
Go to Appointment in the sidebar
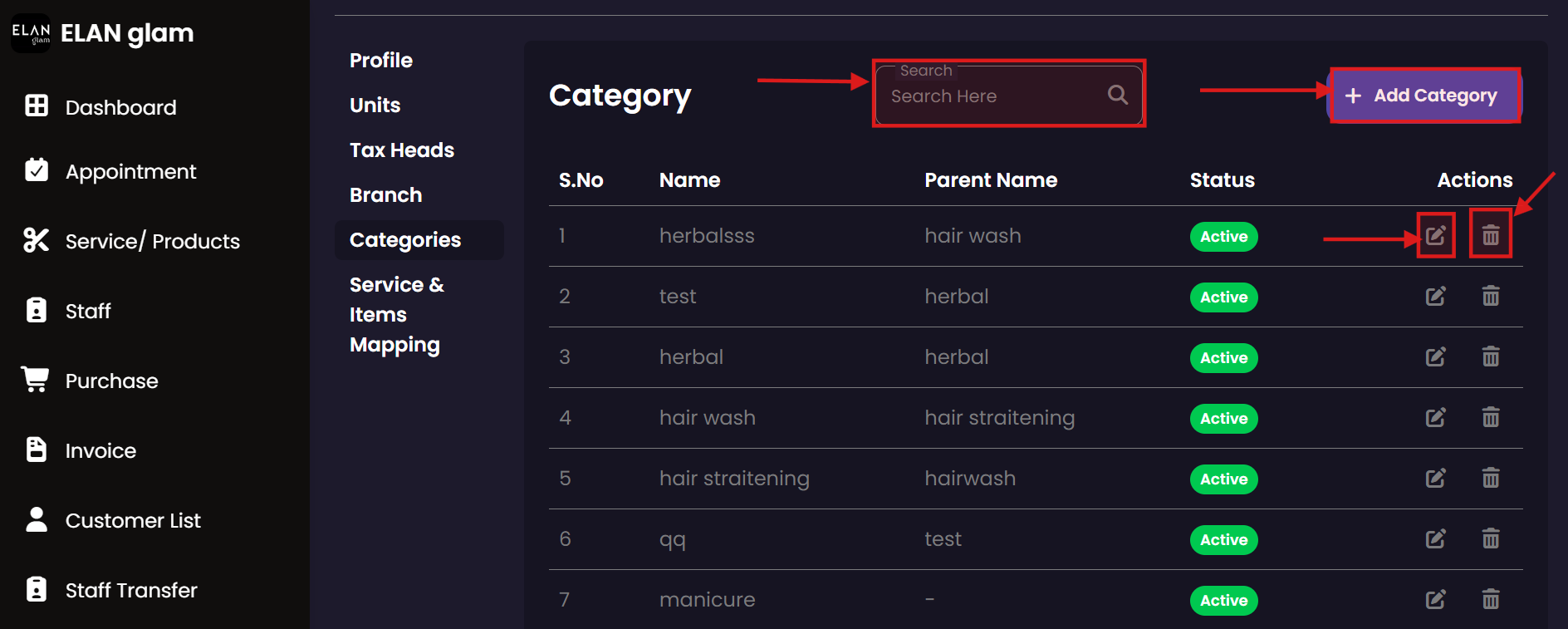(x=130, y=172)
